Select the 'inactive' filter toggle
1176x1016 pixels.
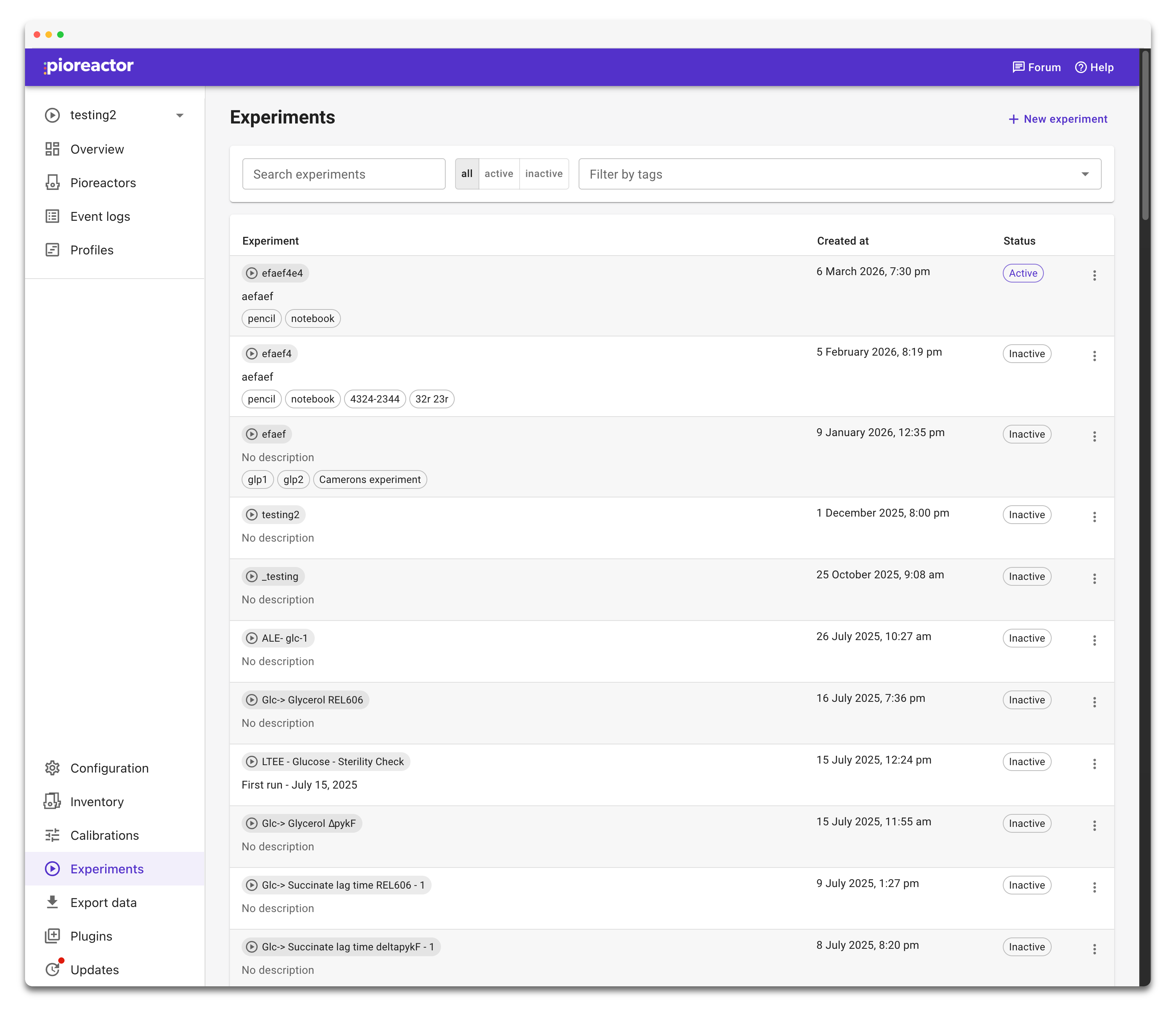click(543, 174)
